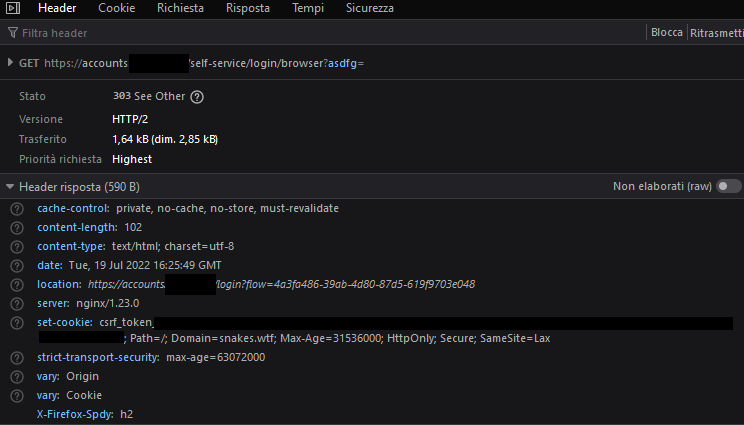The height and width of the screenshot is (425, 744).
Task: Open help icon beside set-cookie header
Action: coord(17,323)
